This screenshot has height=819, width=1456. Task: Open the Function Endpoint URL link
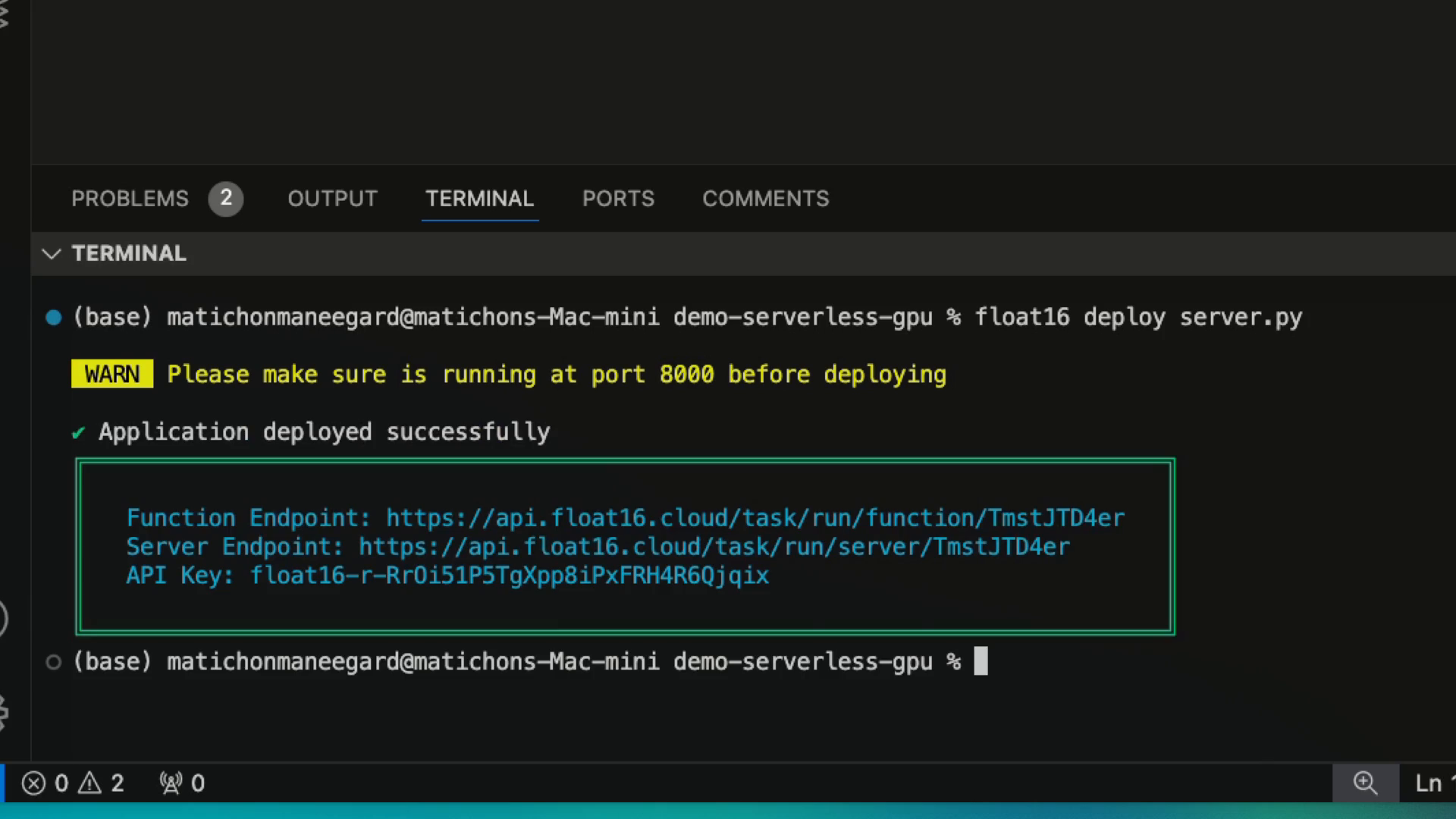pos(755,518)
